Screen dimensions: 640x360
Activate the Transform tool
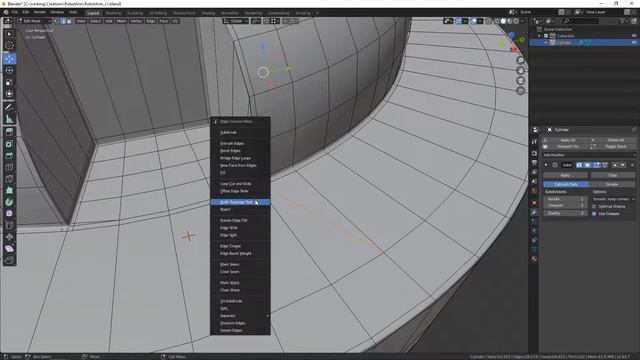pyautogui.click(x=9, y=94)
